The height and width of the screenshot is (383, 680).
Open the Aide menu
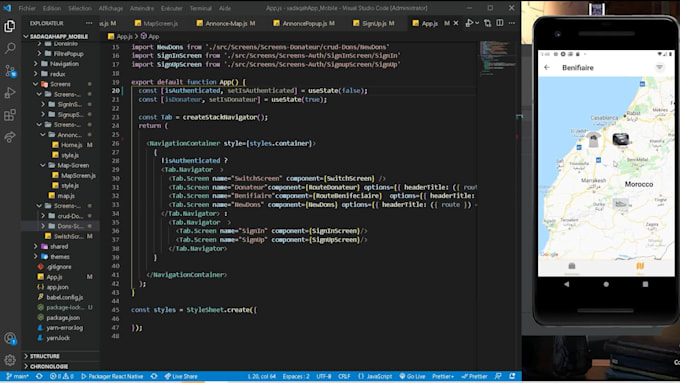(225, 8)
